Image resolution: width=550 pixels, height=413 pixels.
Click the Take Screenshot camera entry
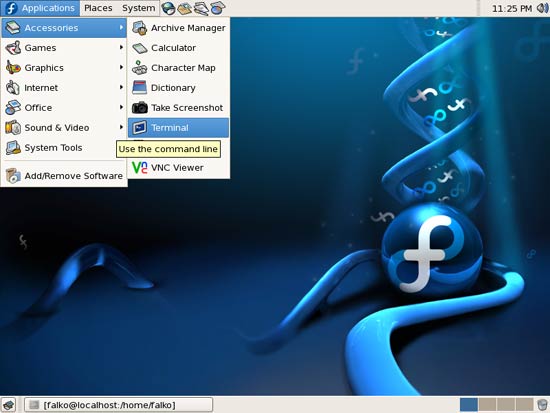click(179, 108)
